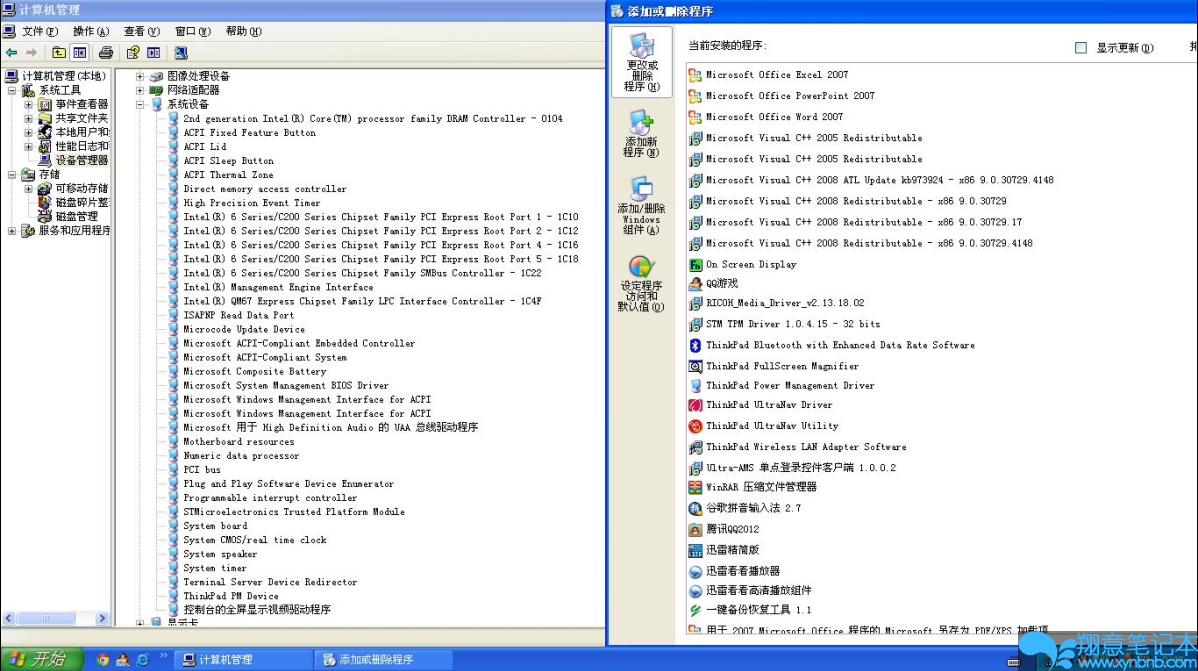This screenshot has width=1198, height=671.
Task: Collapse the 系统工具 tree node
Action: [12, 90]
